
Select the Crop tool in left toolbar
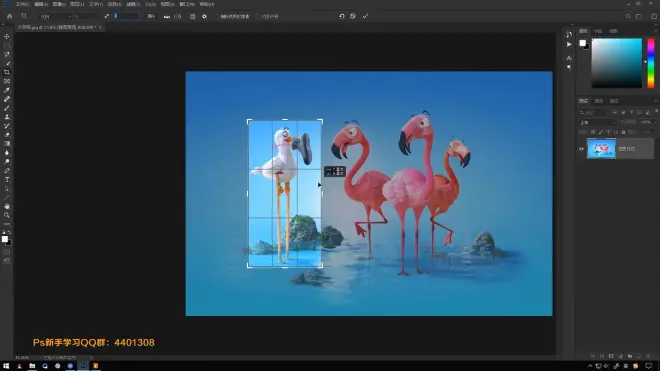(x=7, y=72)
